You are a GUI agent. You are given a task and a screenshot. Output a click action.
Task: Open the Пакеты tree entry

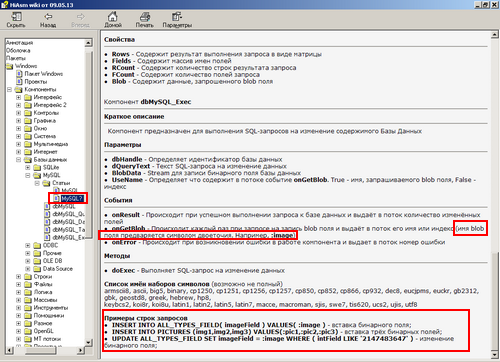[x=16, y=58]
